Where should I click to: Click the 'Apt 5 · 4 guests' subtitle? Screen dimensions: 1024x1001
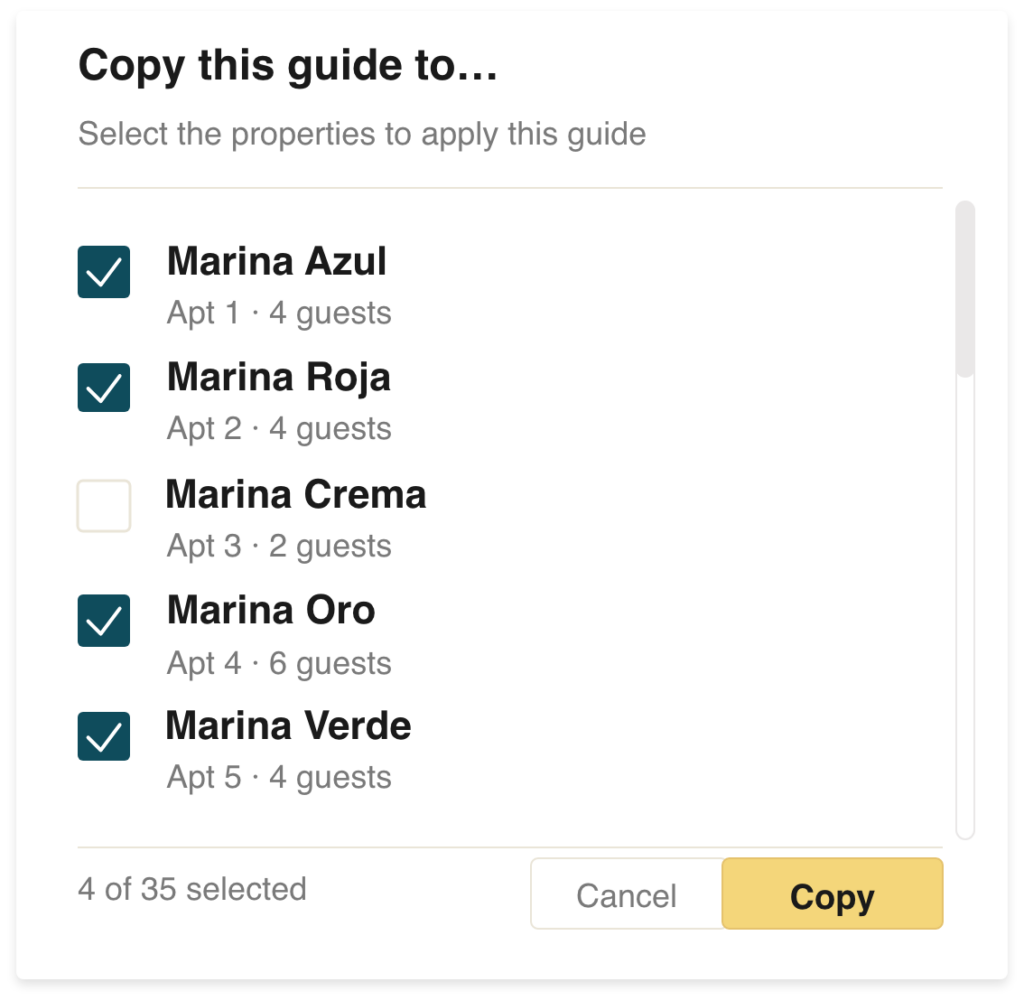(279, 778)
